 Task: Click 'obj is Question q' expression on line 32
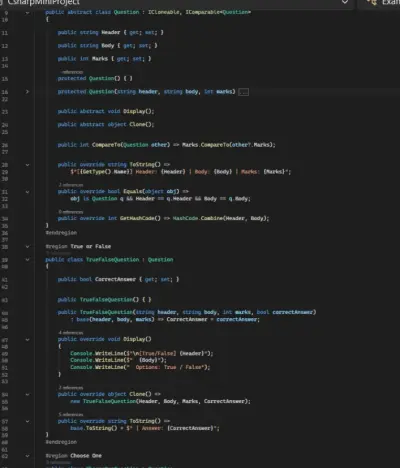pyautogui.click(x=97, y=199)
